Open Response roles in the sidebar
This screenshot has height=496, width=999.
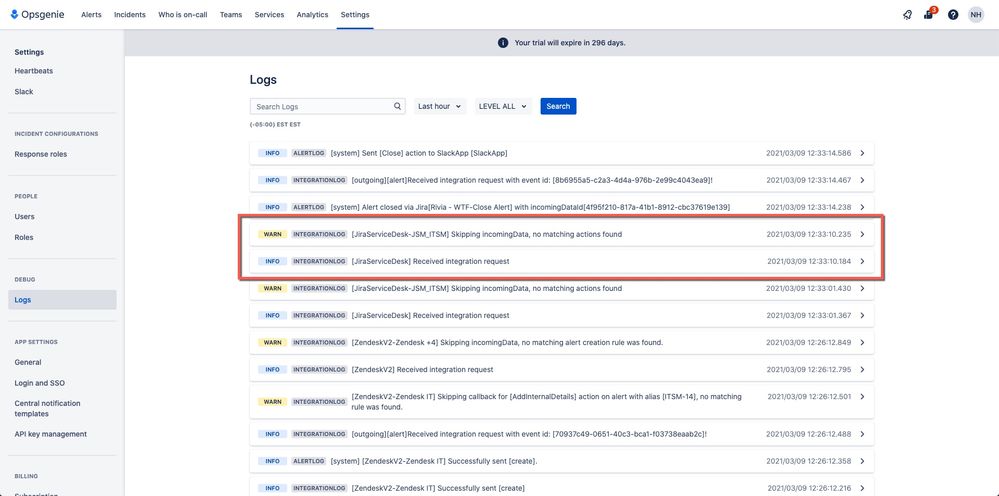coord(41,154)
